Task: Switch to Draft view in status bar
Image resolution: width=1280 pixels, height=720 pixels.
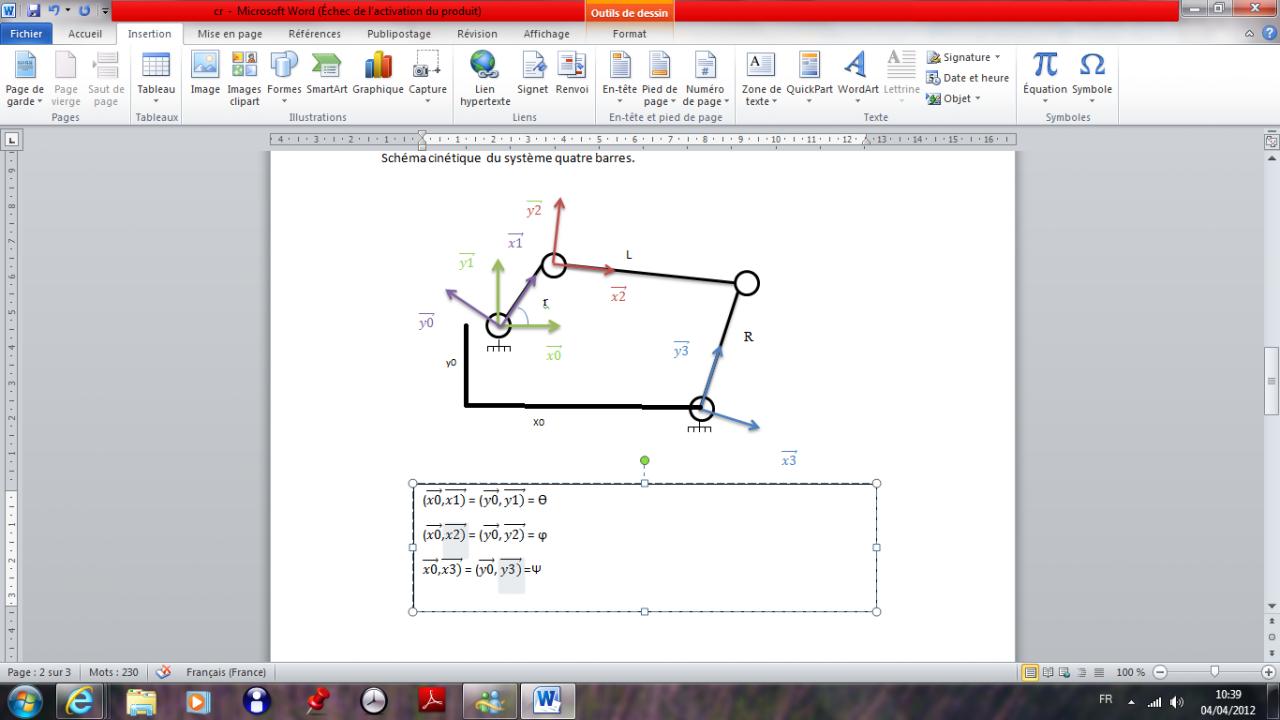Action: [x=1100, y=672]
